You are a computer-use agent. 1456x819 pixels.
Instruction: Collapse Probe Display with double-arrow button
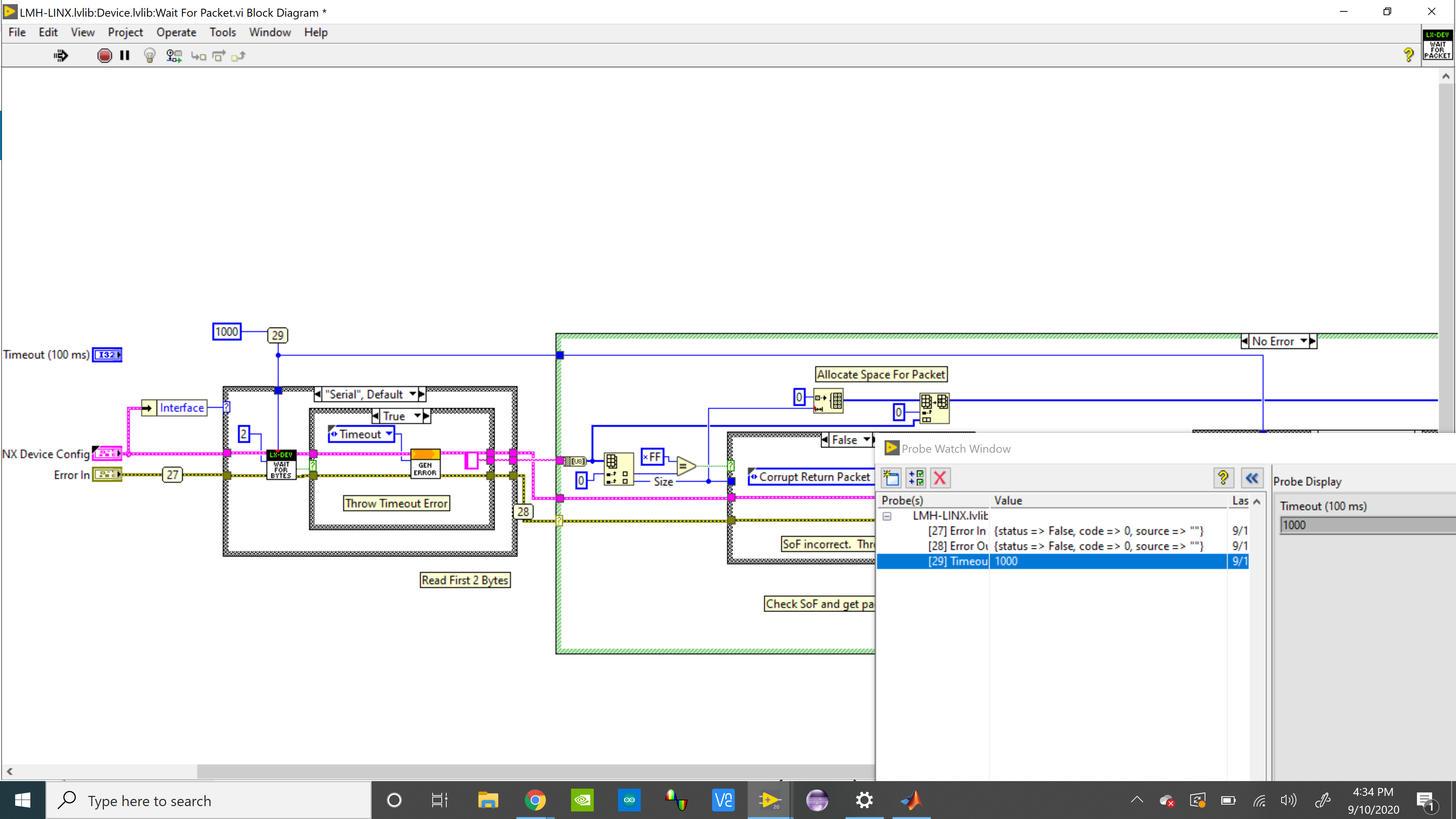(1251, 478)
